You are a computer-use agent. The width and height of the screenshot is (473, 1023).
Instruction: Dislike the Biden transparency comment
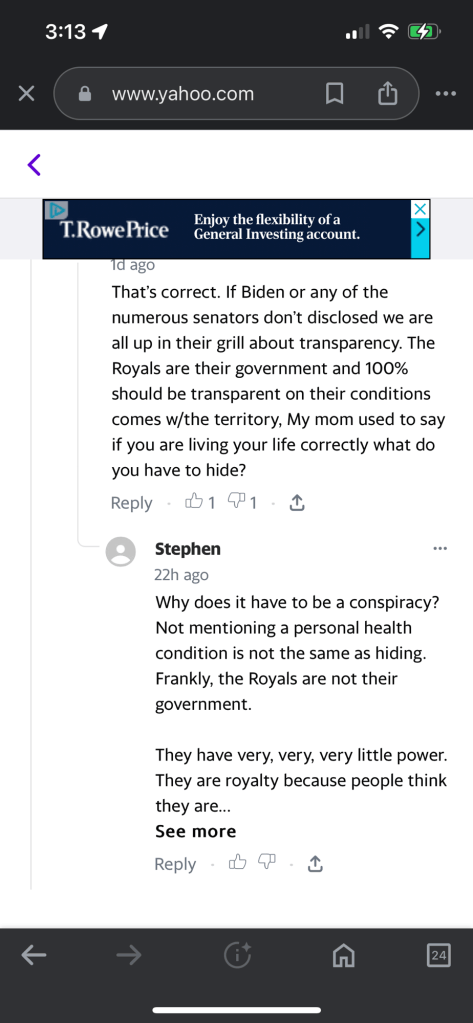[242, 502]
